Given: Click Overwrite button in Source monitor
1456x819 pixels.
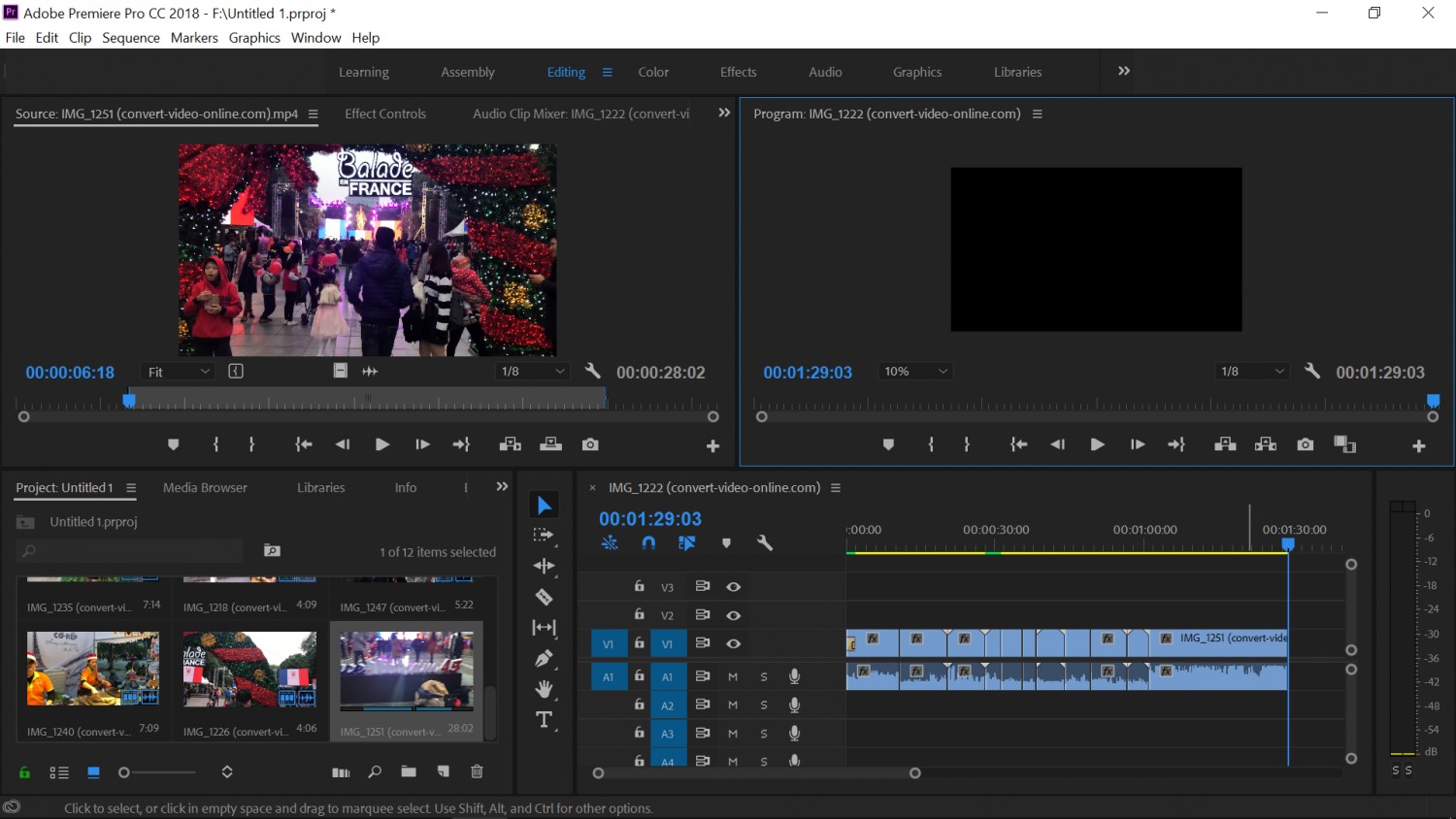Looking at the screenshot, I should coord(551,444).
